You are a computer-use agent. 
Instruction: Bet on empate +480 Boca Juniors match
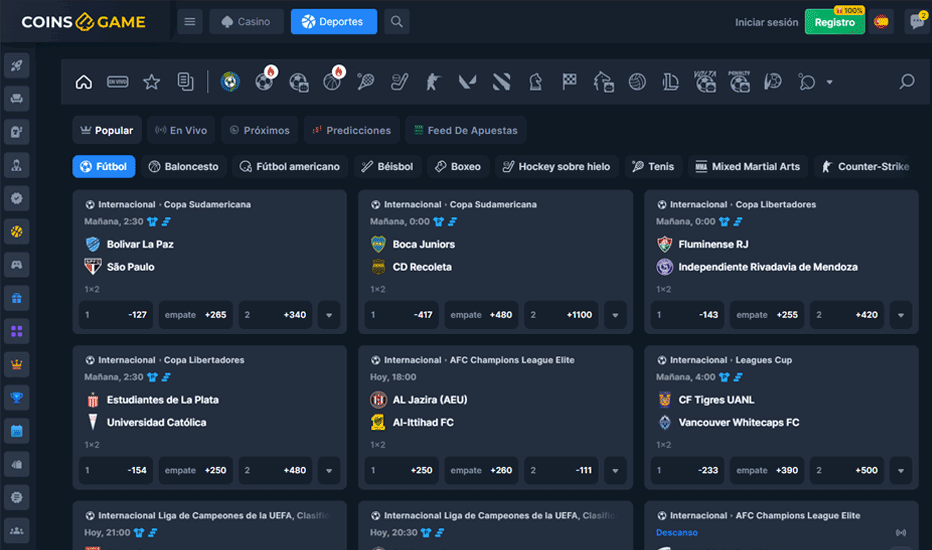click(481, 315)
